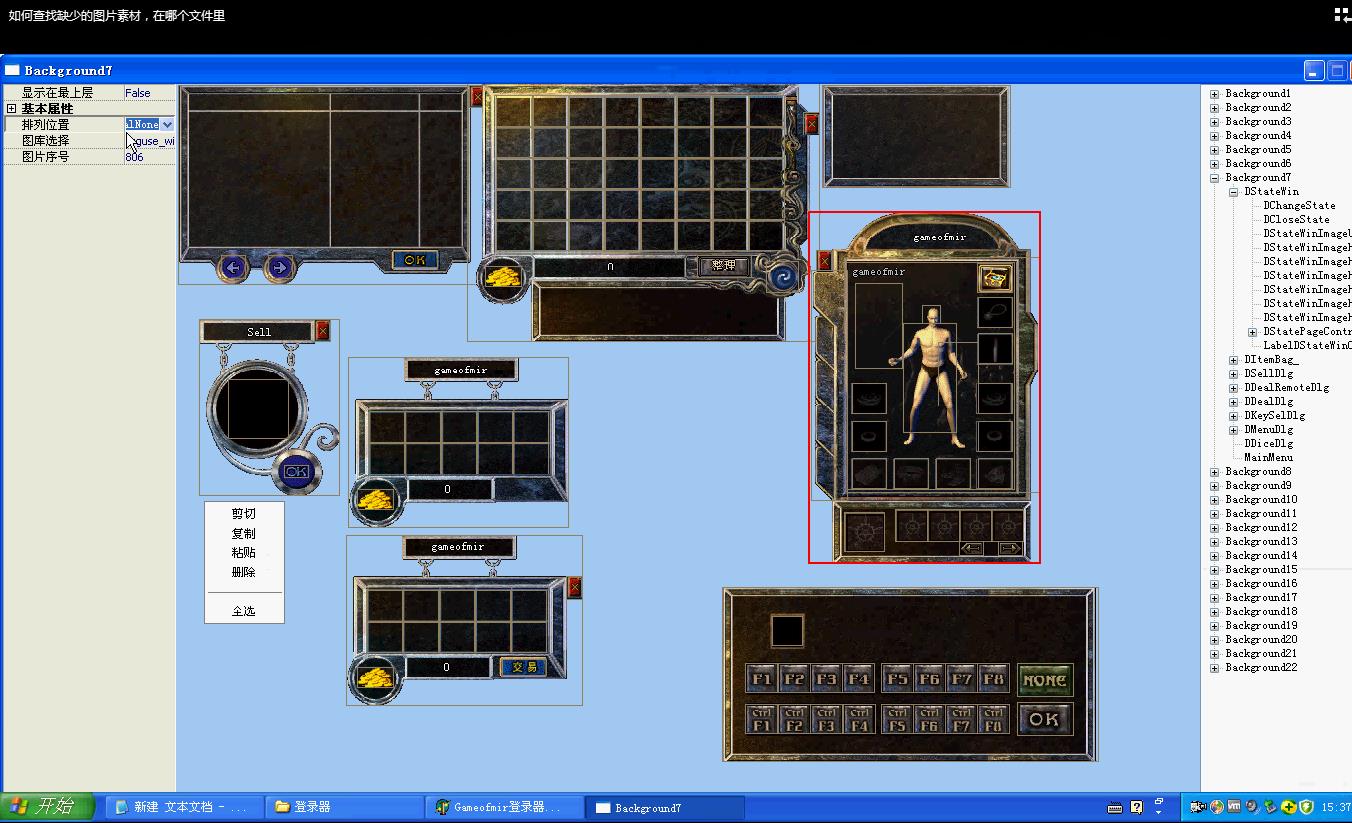Click the 整理 button in bag window
The image size is (1352, 823).
(x=723, y=265)
